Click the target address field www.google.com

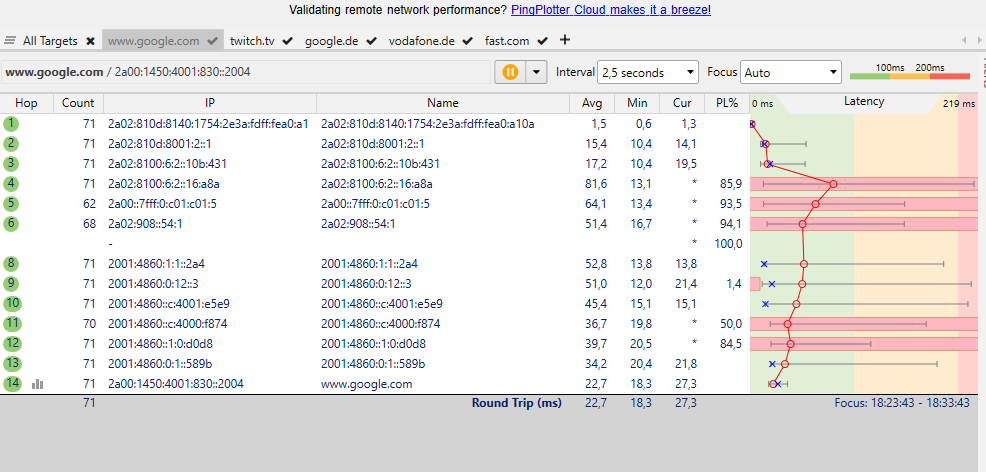click(x=246, y=72)
